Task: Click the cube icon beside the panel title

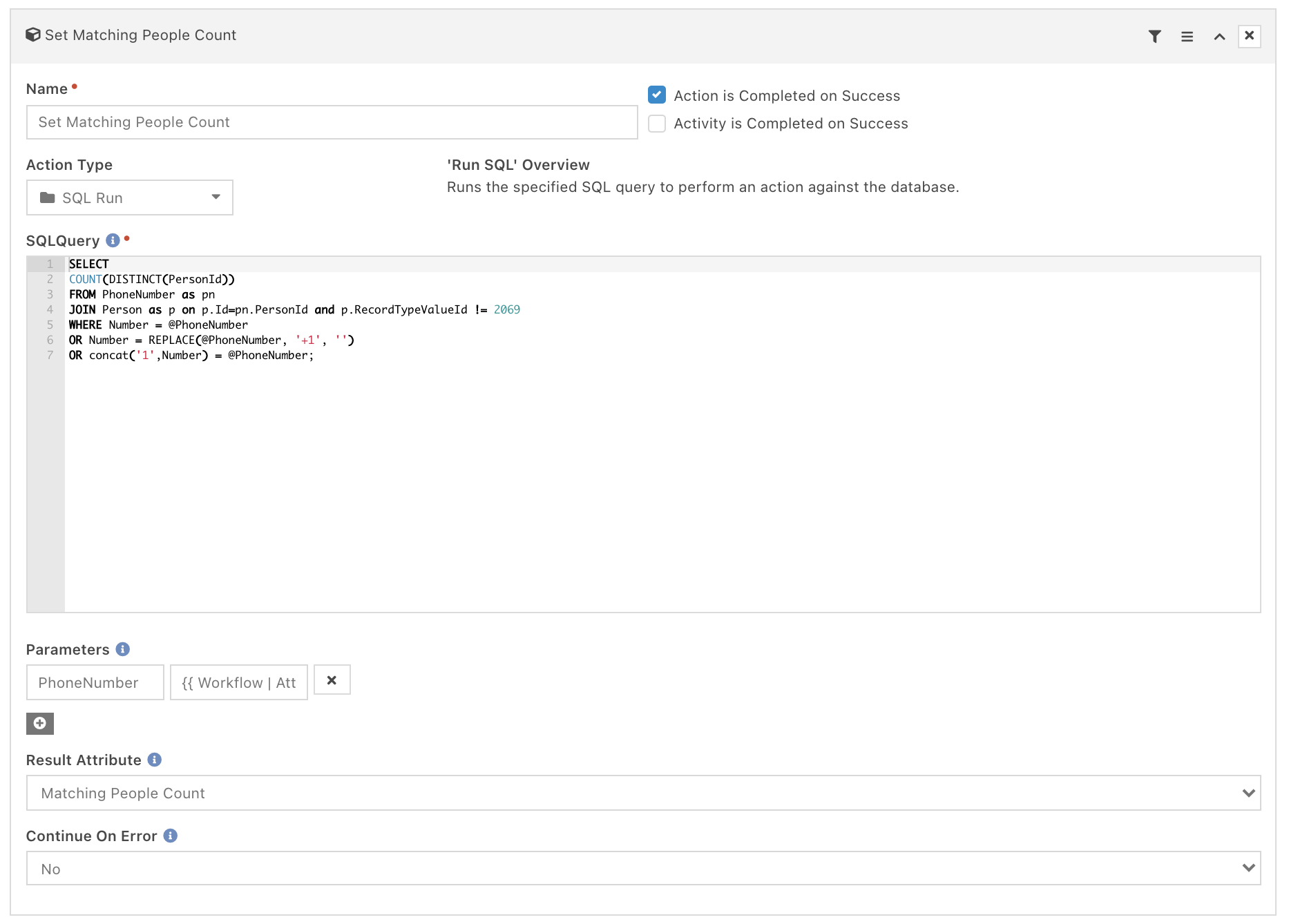Action: [32, 35]
